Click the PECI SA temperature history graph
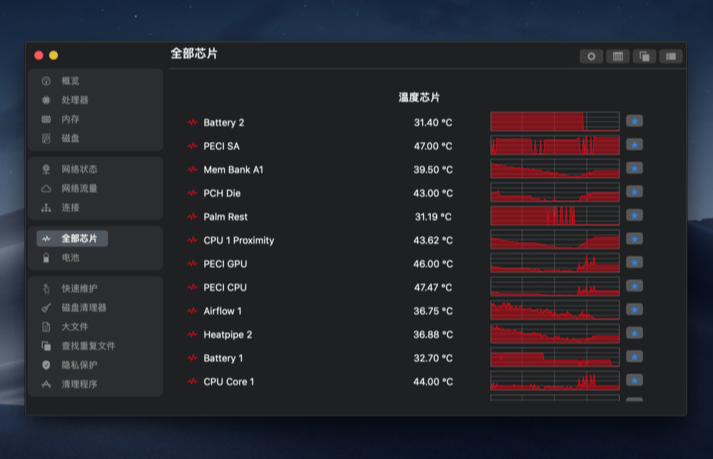The image size is (713, 459). 555,146
